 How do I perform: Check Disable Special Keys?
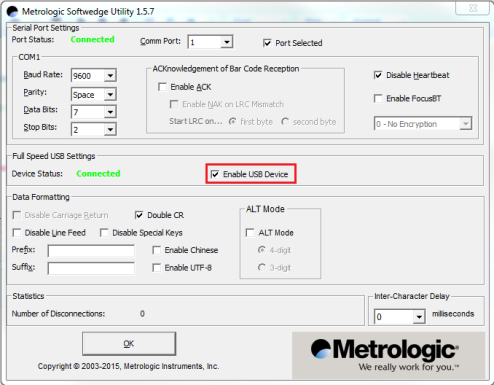[104, 232]
